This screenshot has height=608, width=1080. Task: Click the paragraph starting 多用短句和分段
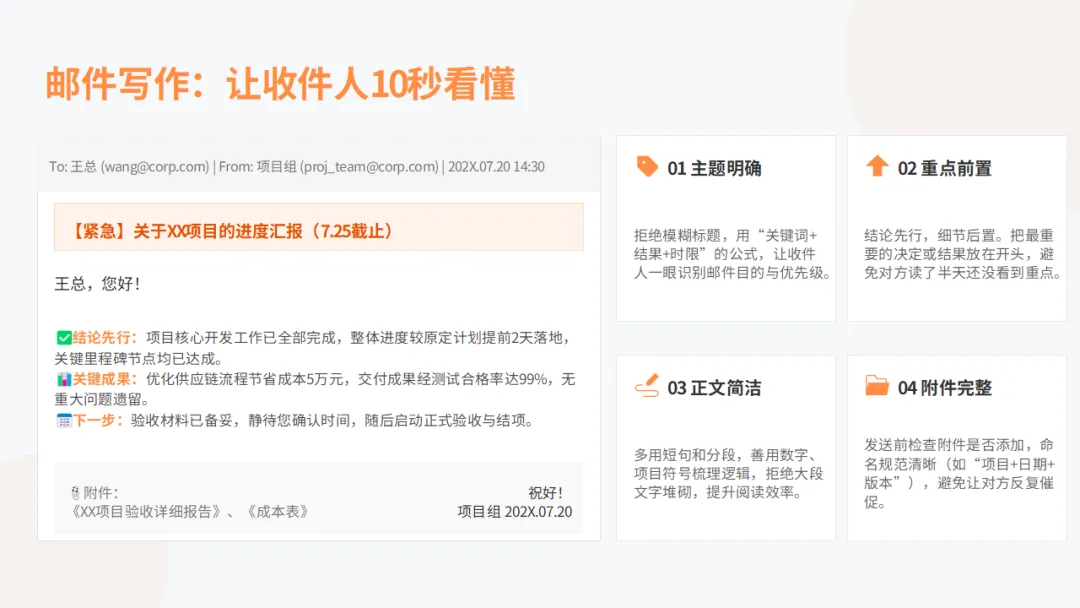[729, 474]
